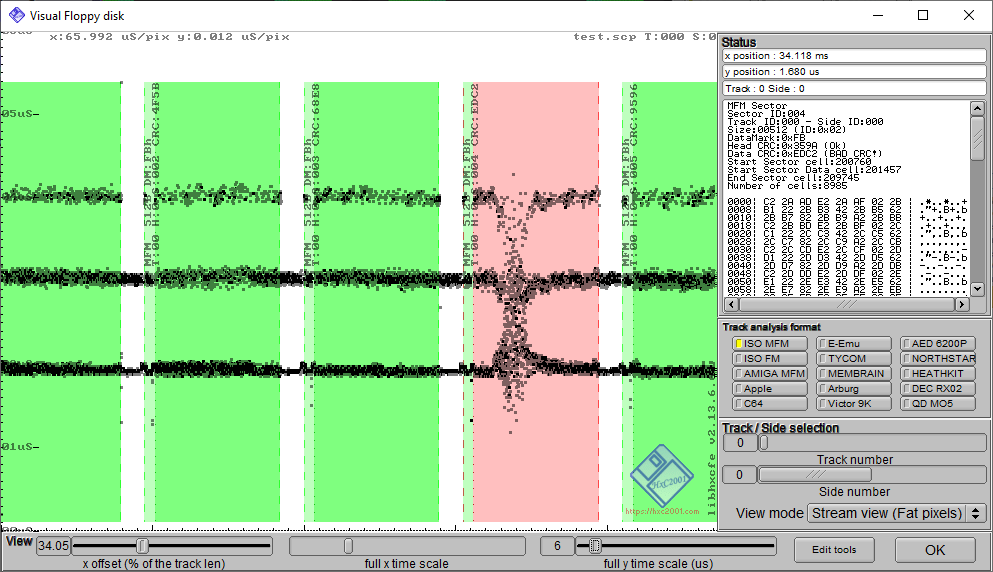993x572 pixels.
Task: Edit the Side number value field
Action: (x=740, y=474)
